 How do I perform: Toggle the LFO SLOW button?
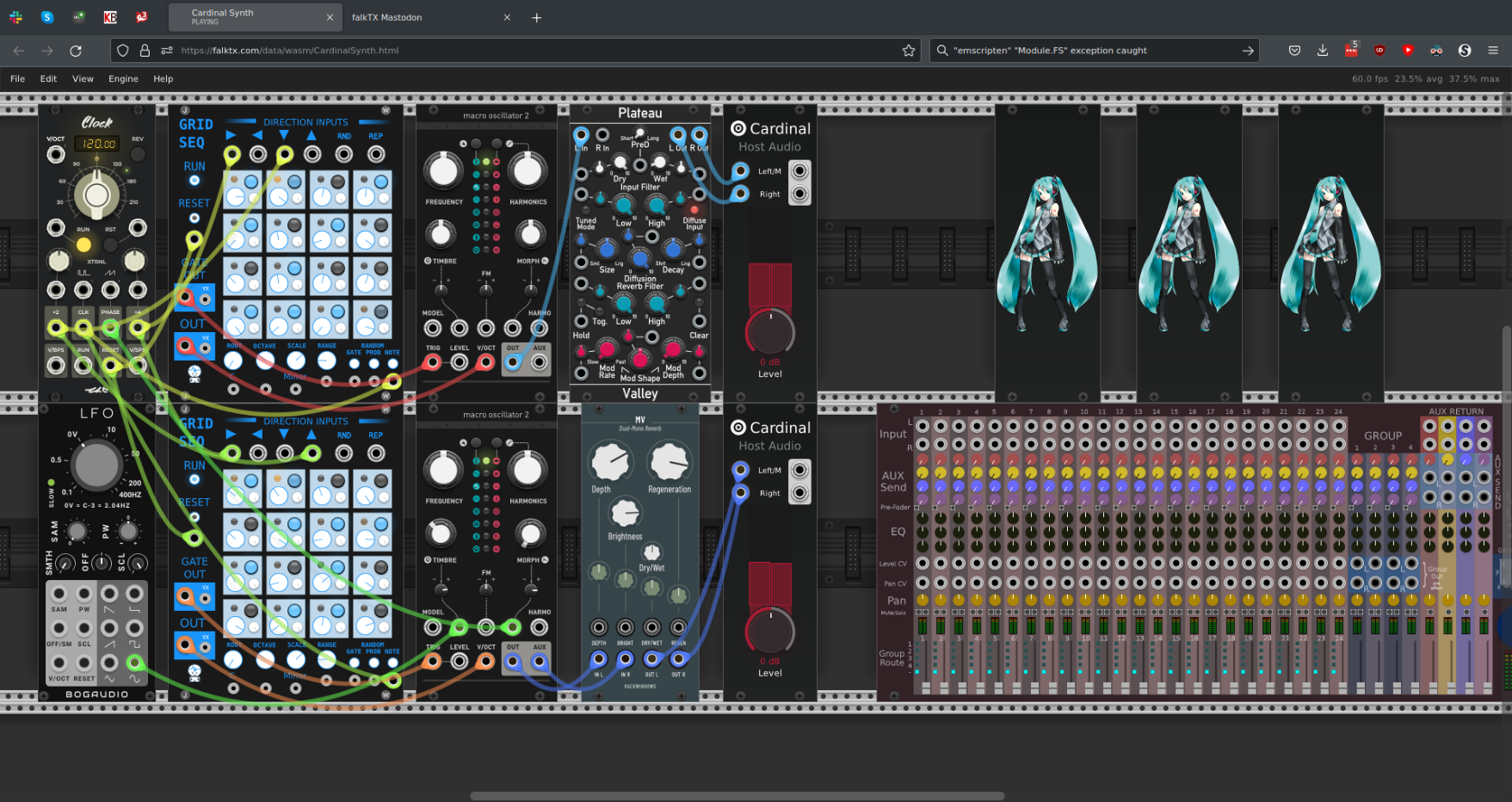(52, 483)
